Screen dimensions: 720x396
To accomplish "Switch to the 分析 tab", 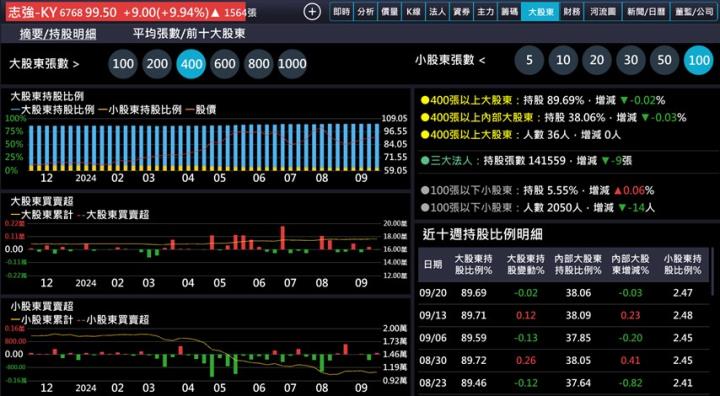I will click(x=365, y=12).
